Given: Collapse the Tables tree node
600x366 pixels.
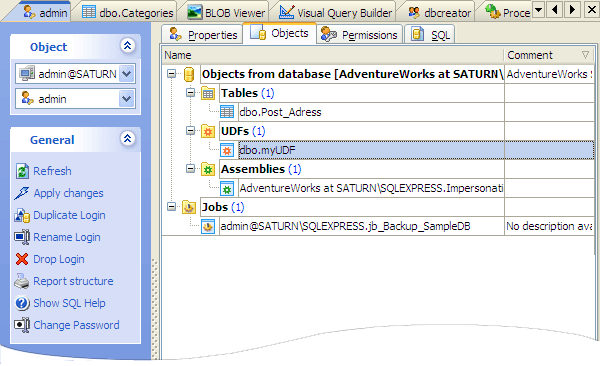Looking at the screenshot, I should [191, 93].
